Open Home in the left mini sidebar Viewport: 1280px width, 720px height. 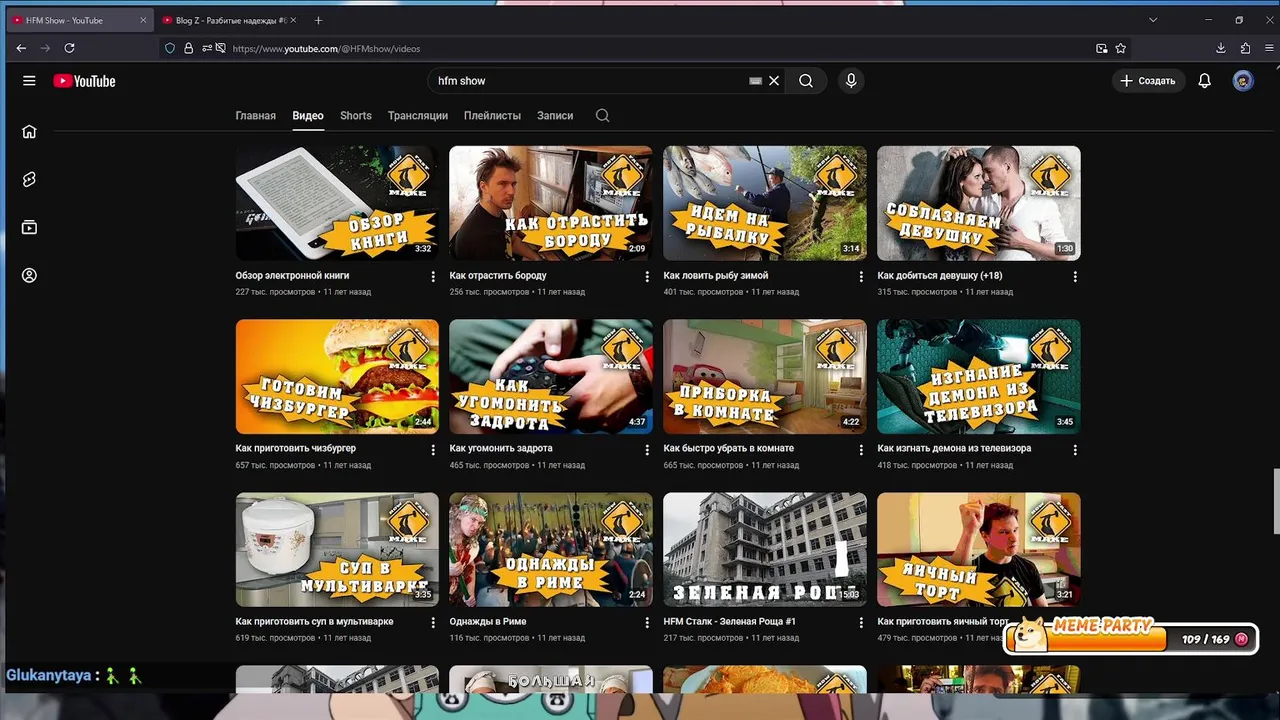pyautogui.click(x=29, y=131)
